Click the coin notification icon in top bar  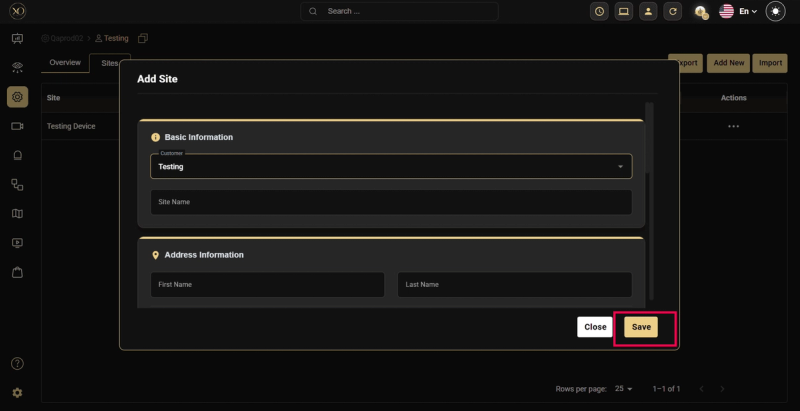(x=702, y=12)
